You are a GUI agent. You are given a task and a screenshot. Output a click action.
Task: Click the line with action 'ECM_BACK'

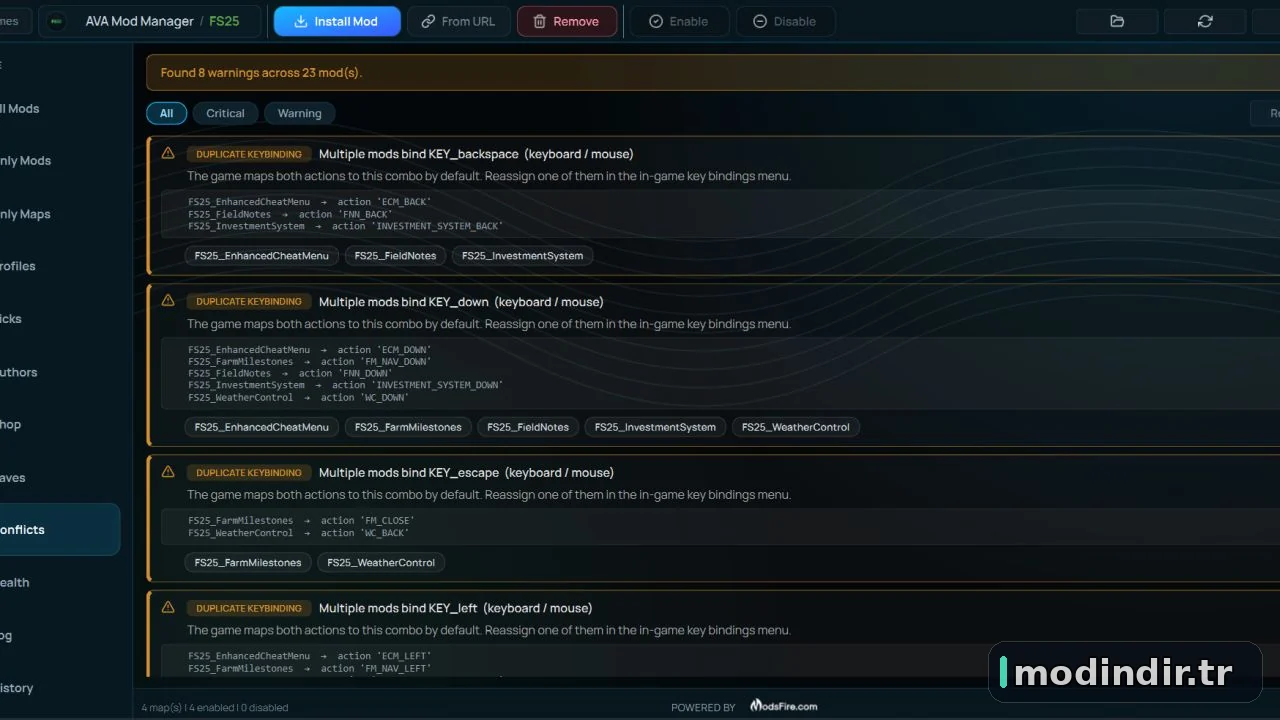coord(310,202)
